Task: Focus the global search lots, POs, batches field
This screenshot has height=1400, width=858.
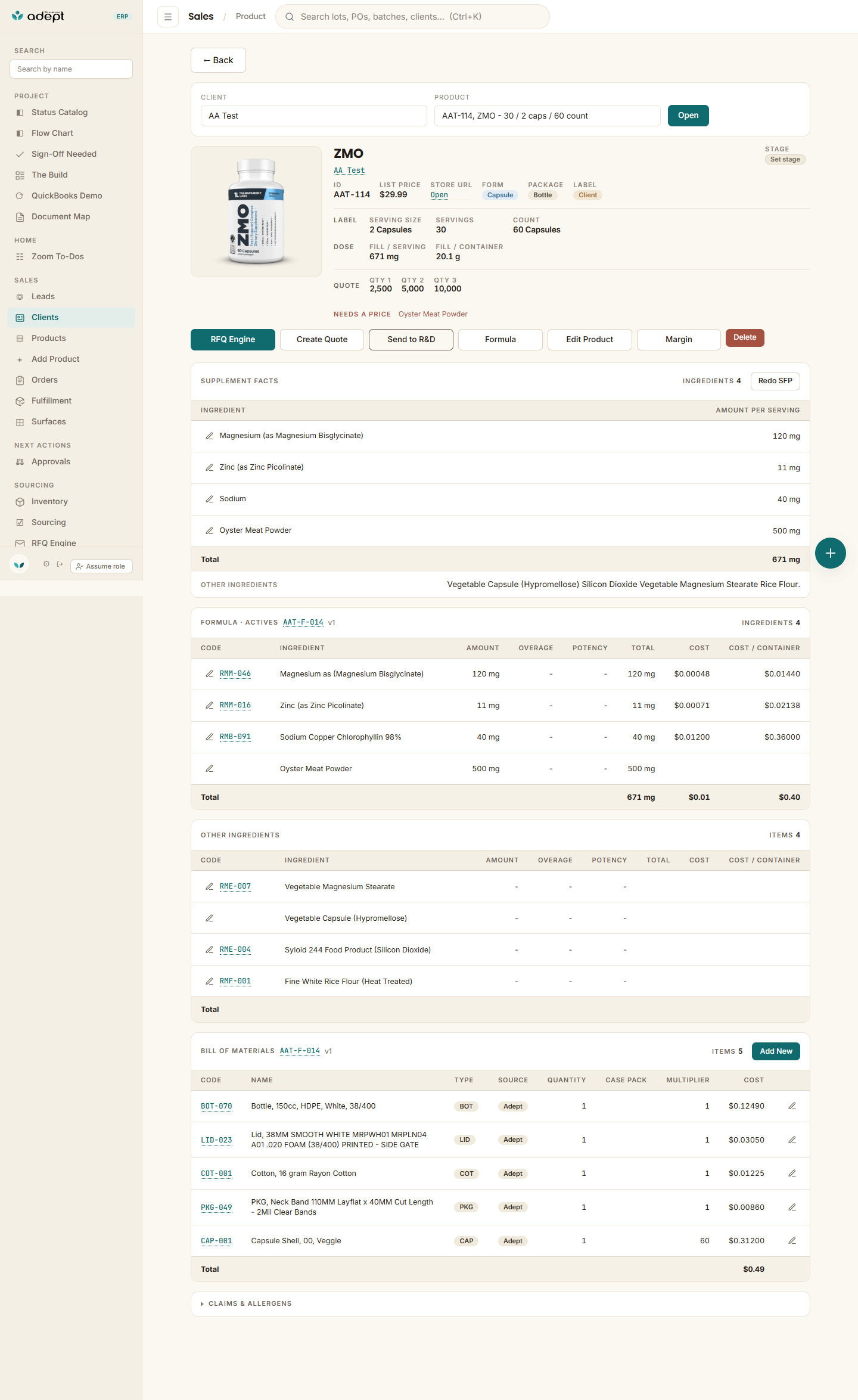Action: (x=412, y=17)
